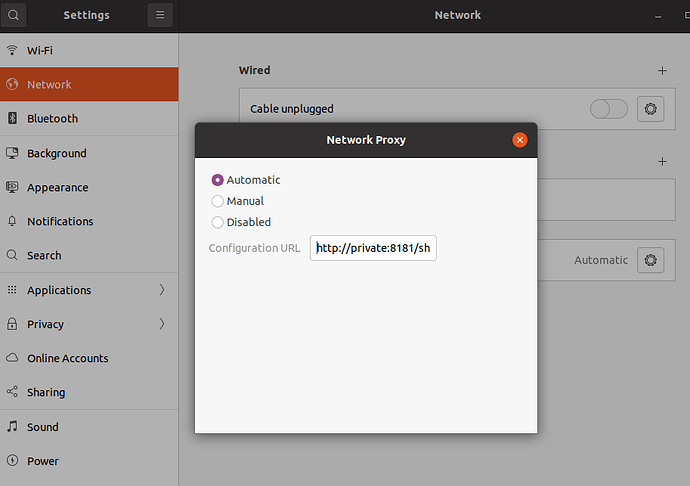
Task: Select the Manual proxy radio button
Action: (217, 201)
